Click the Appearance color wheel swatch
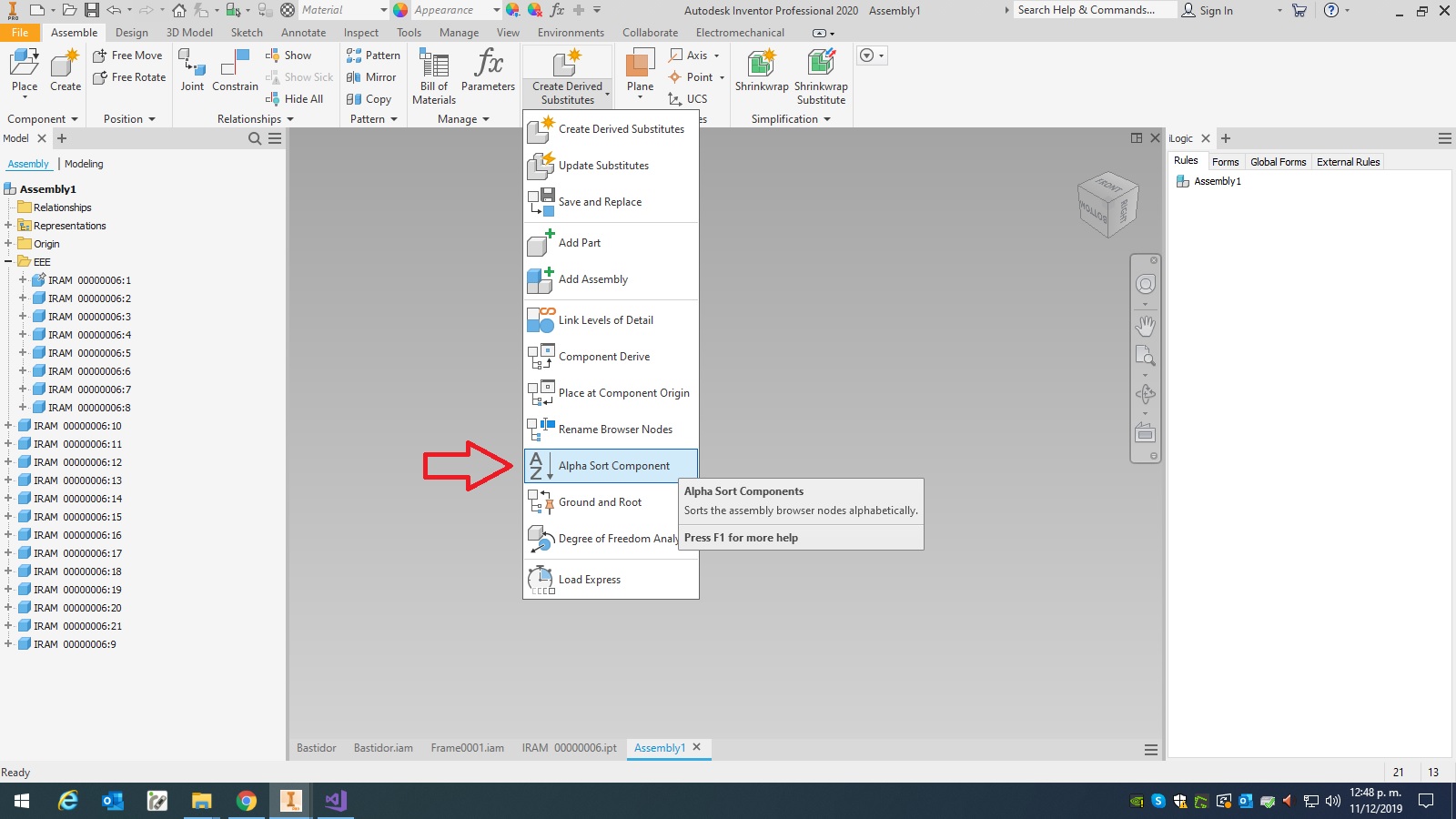Screen dimensions: 1456x819 (400, 10)
